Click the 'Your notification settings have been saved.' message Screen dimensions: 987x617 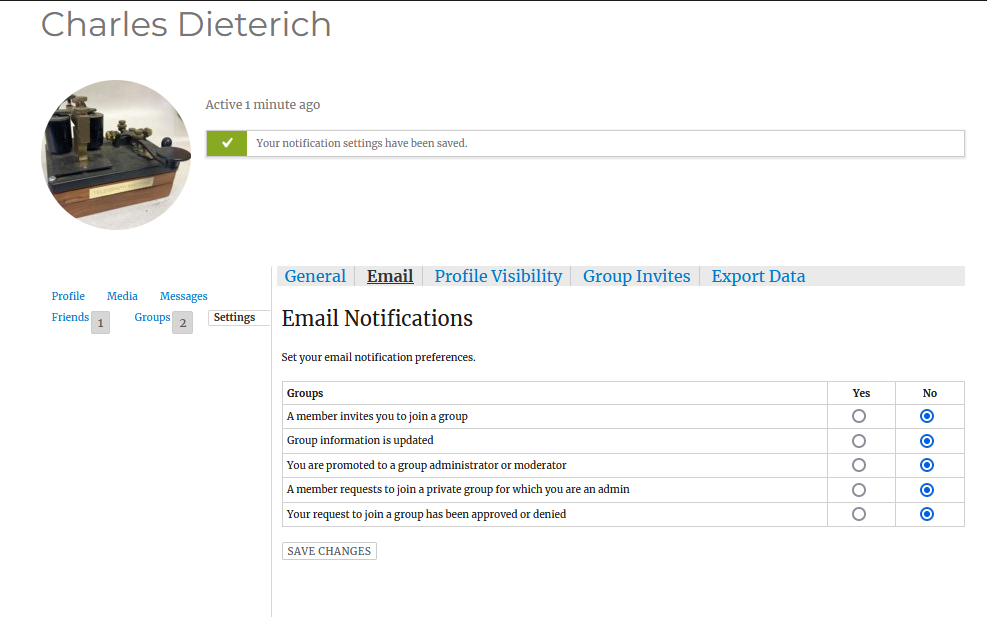(x=361, y=144)
